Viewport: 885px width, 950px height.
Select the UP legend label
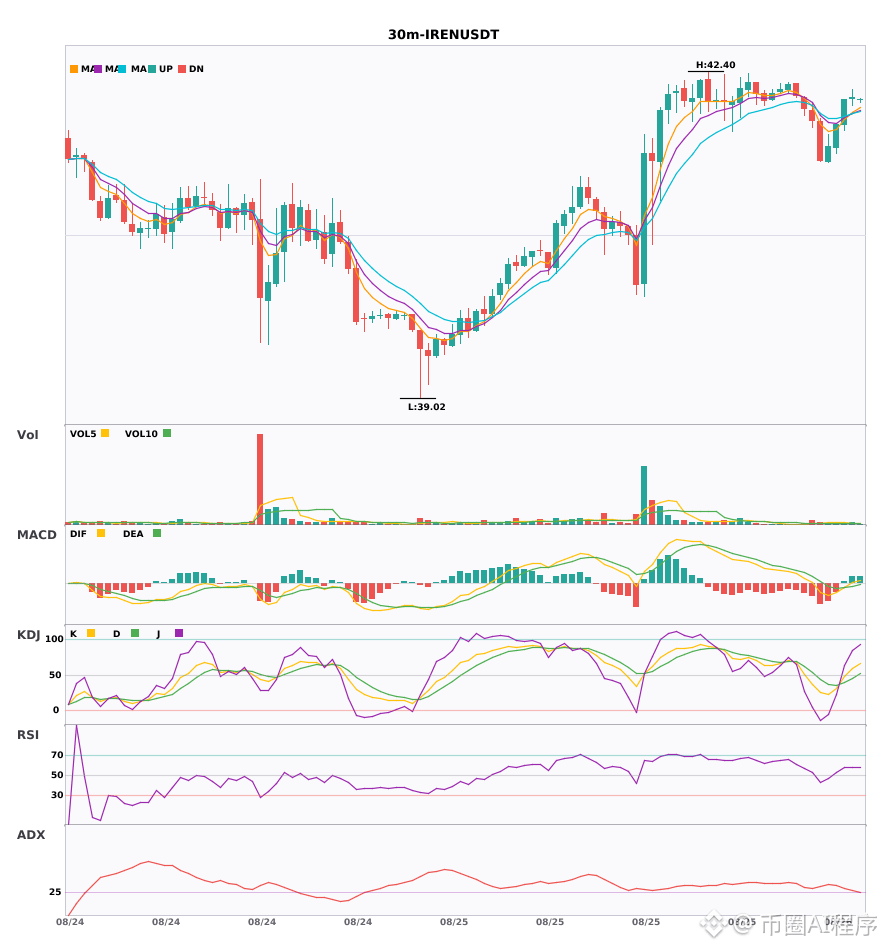[x=166, y=69]
